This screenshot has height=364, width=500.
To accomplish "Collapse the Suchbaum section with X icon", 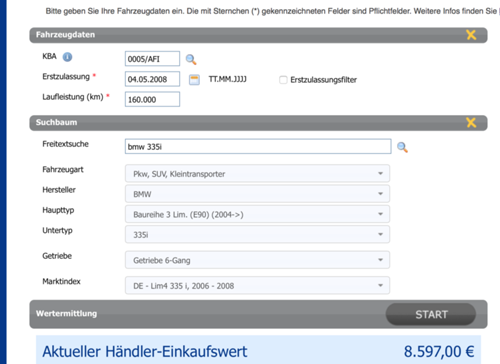I will 471,123.
